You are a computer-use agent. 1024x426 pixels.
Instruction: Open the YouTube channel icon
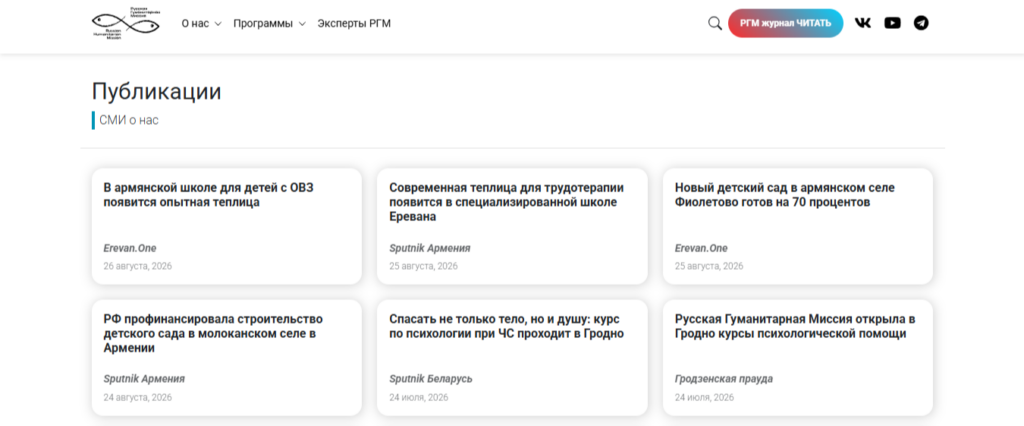coord(892,24)
